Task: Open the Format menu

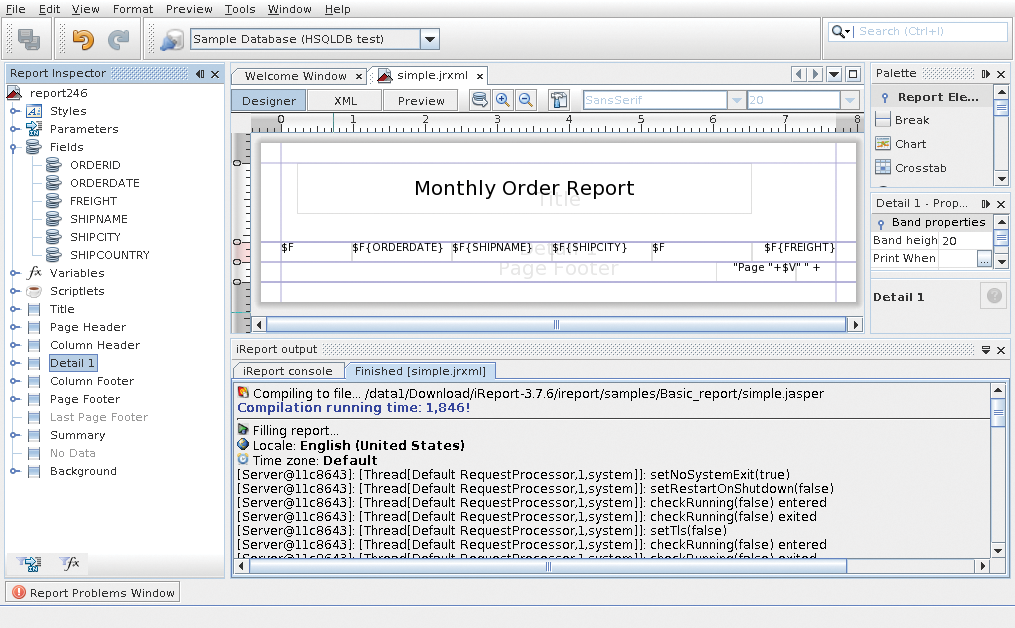Action: click(x=132, y=9)
